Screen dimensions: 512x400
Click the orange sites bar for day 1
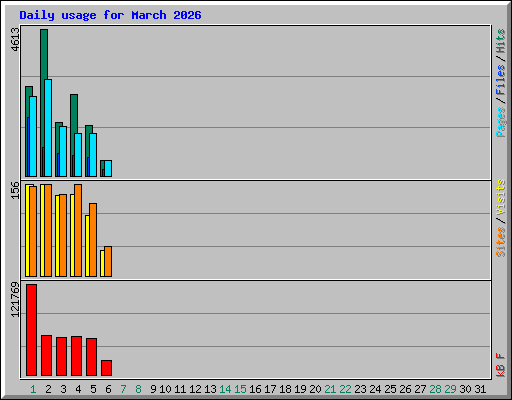coord(33,231)
